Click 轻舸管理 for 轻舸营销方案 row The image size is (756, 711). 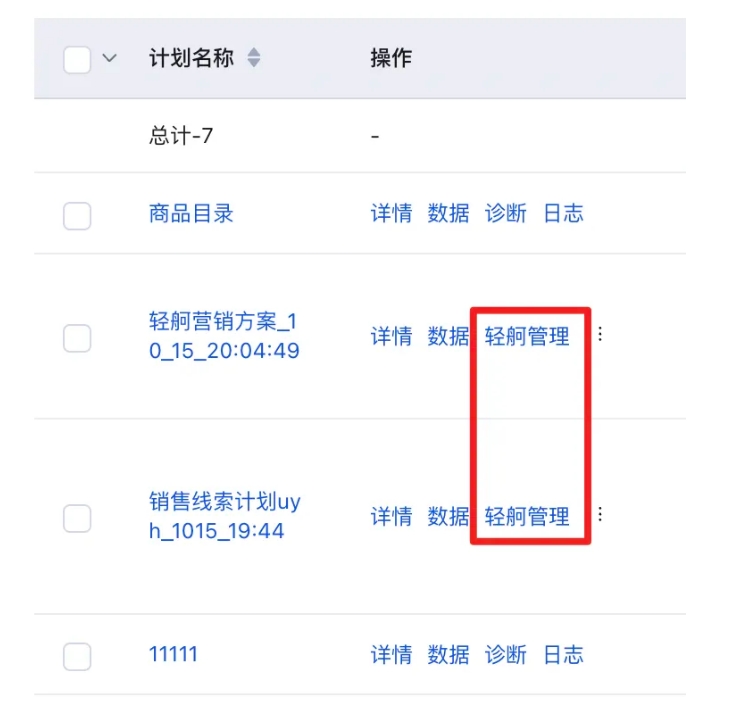tap(527, 336)
